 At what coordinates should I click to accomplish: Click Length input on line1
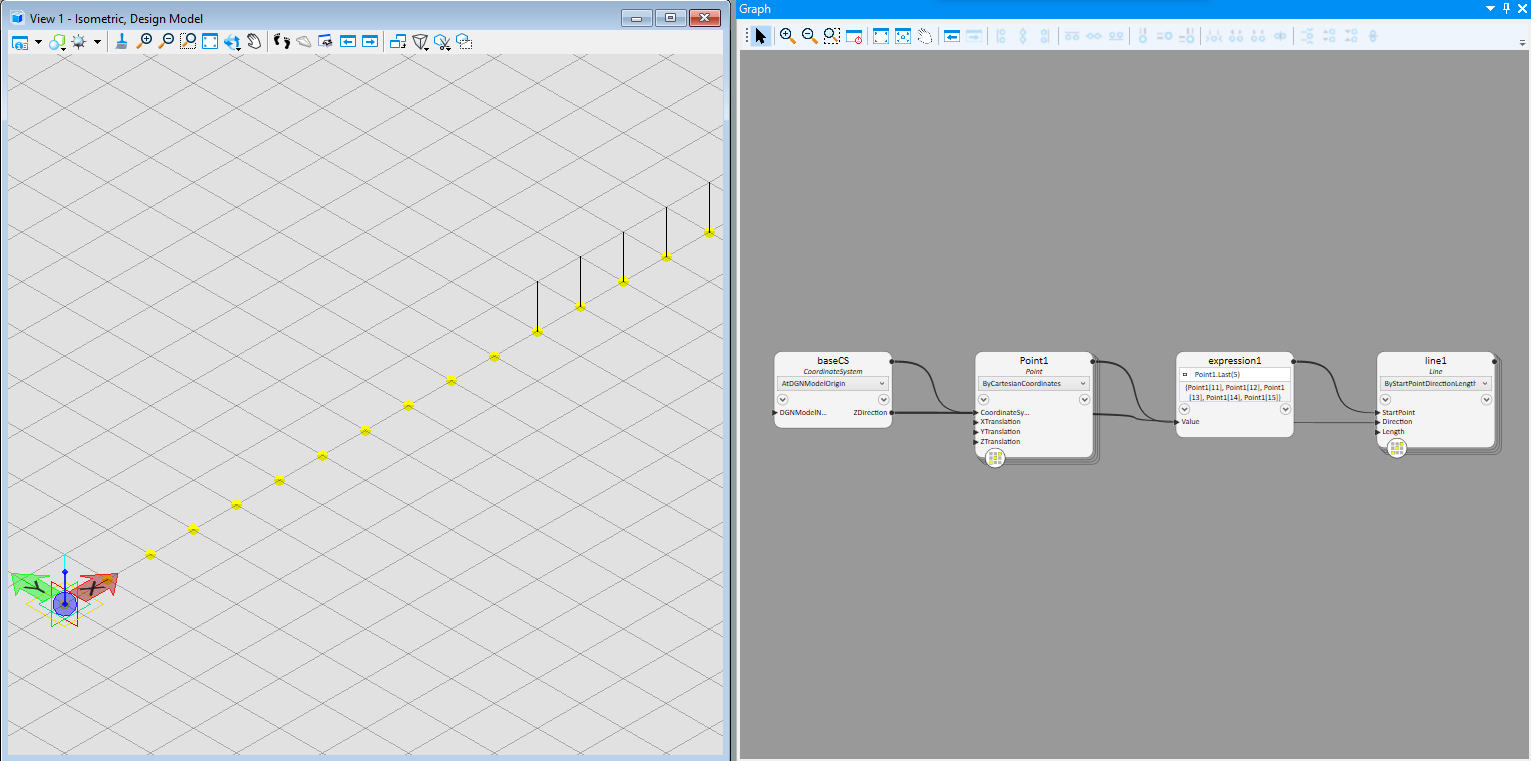click(x=1392, y=432)
